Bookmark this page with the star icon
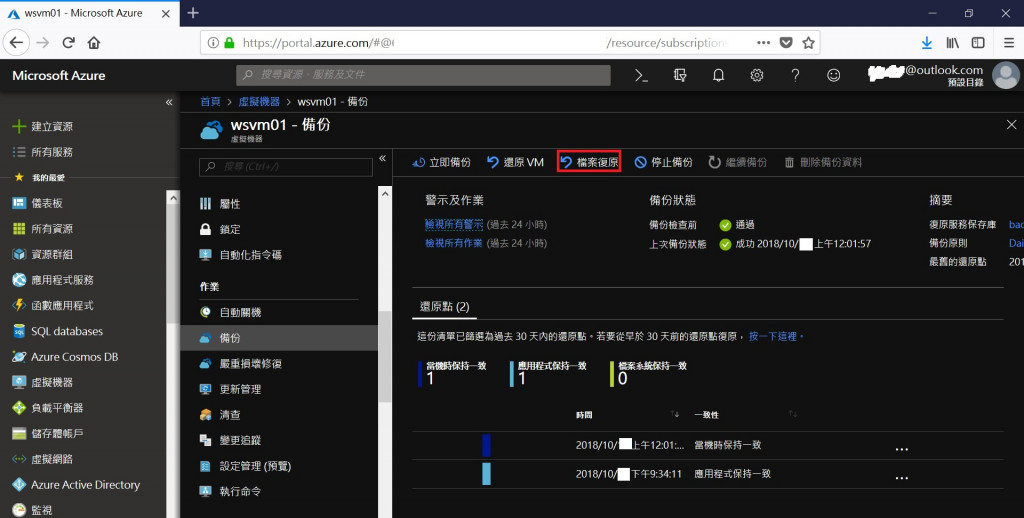1024x518 pixels. coord(808,42)
